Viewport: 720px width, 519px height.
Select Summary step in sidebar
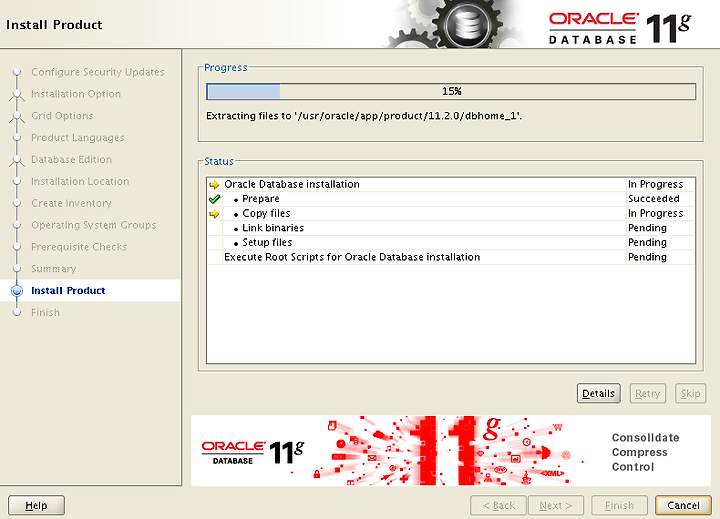pos(53,269)
